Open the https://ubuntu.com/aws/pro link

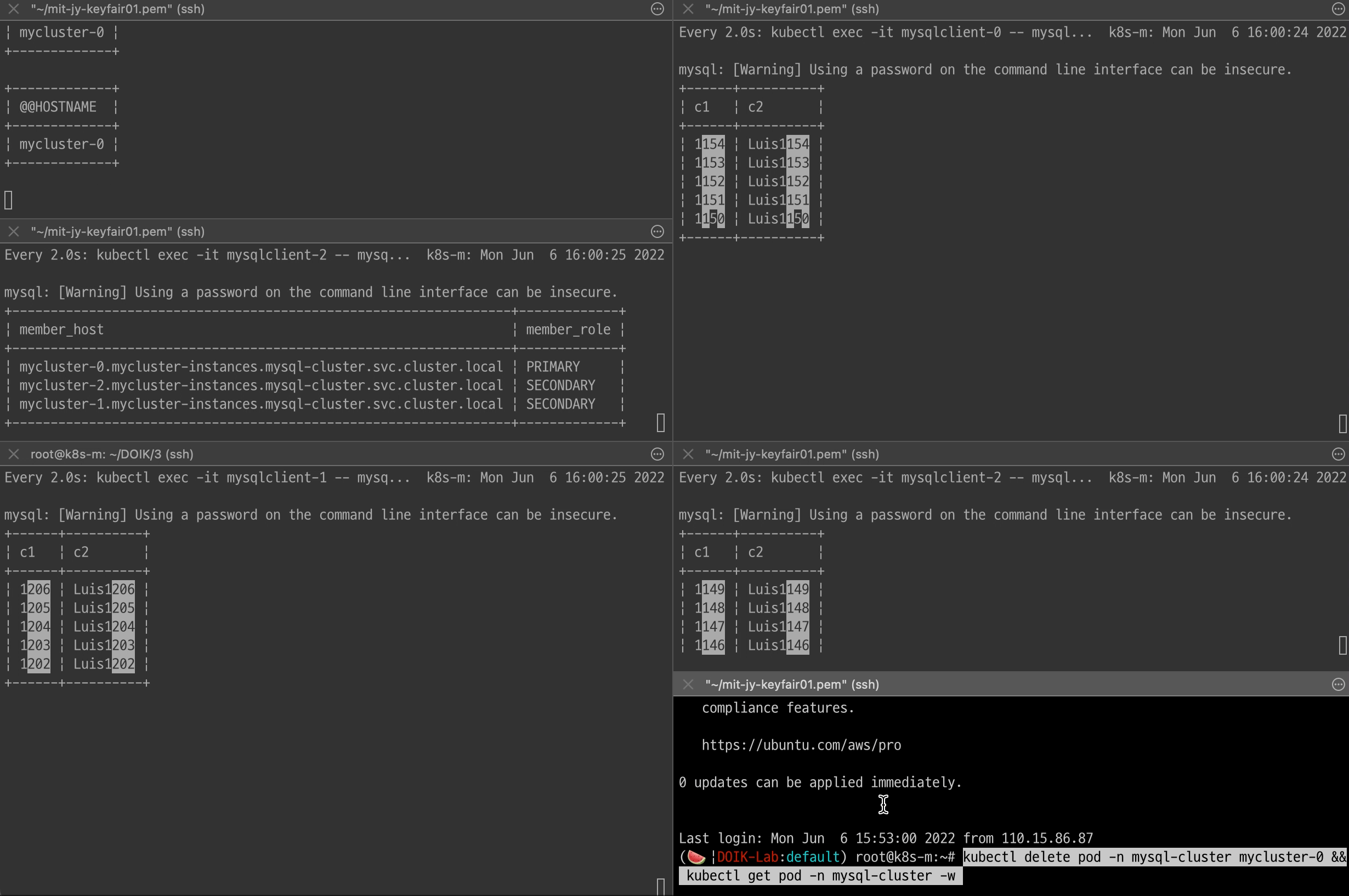coord(801,745)
